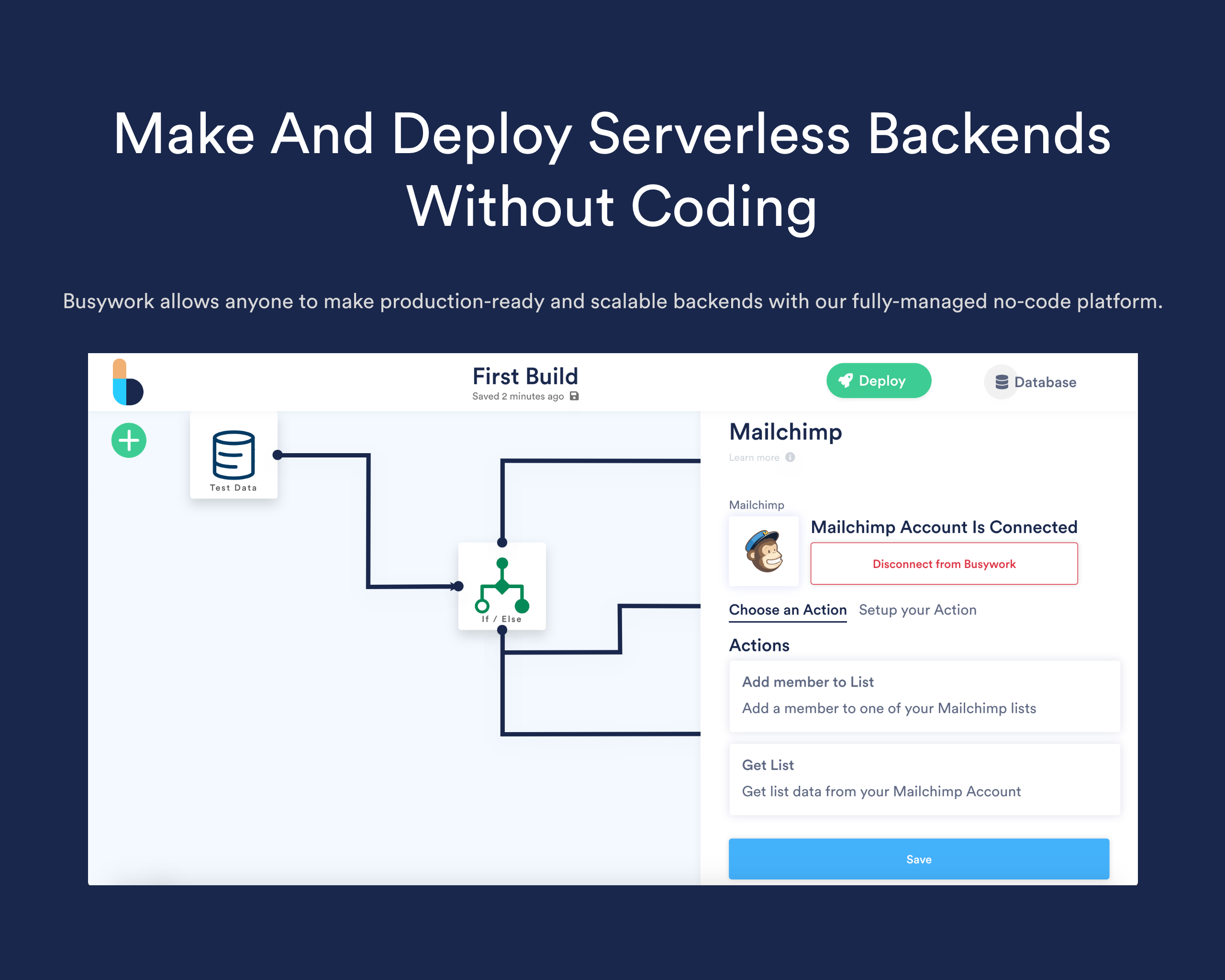This screenshot has width=1225, height=980.
Task: Switch to Setup your Action tab
Action: pyautogui.click(x=917, y=610)
